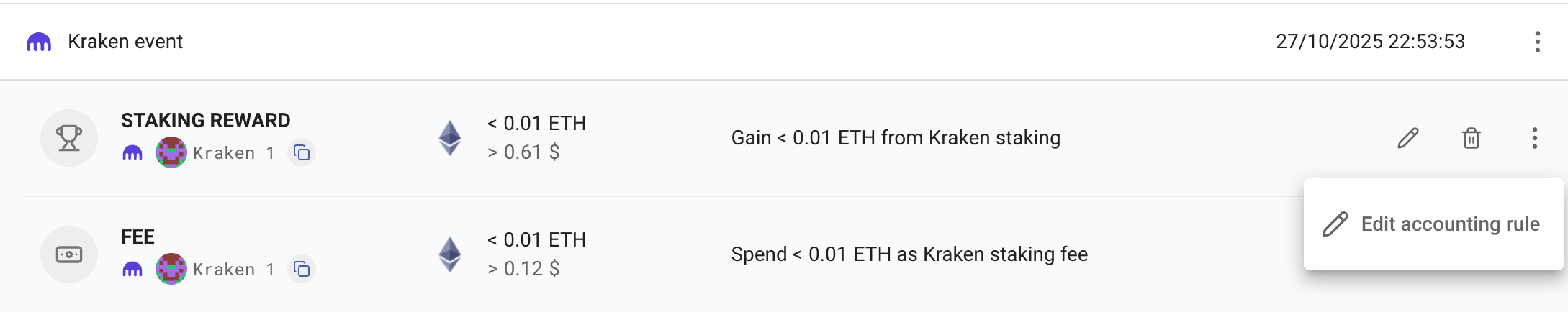Image resolution: width=1568 pixels, height=312 pixels.
Task: Click the Ethereum icon in Fee row
Action: [x=450, y=254]
